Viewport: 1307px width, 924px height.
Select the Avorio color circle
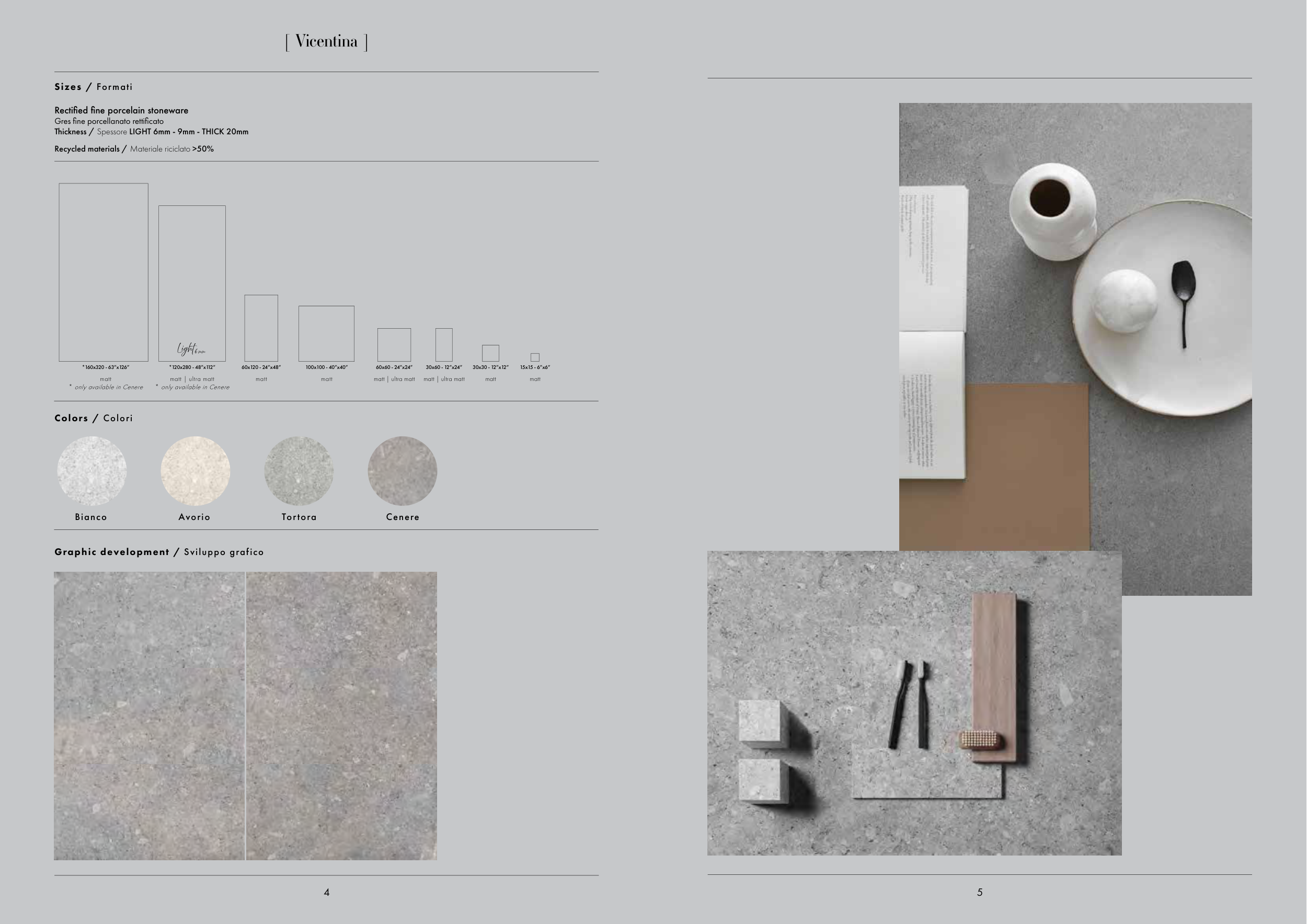tap(195, 471)
